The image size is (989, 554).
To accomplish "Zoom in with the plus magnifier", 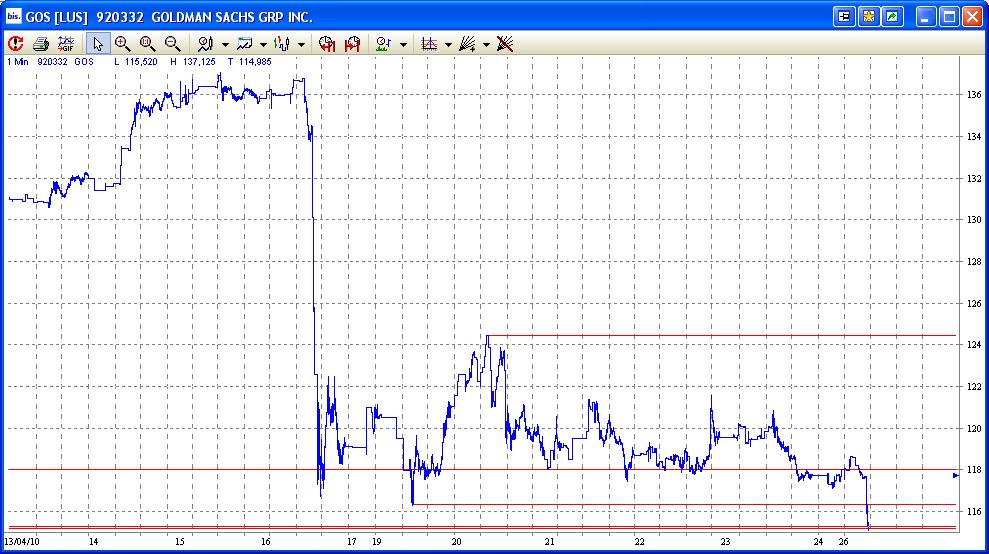I will (x=123, y=44).
